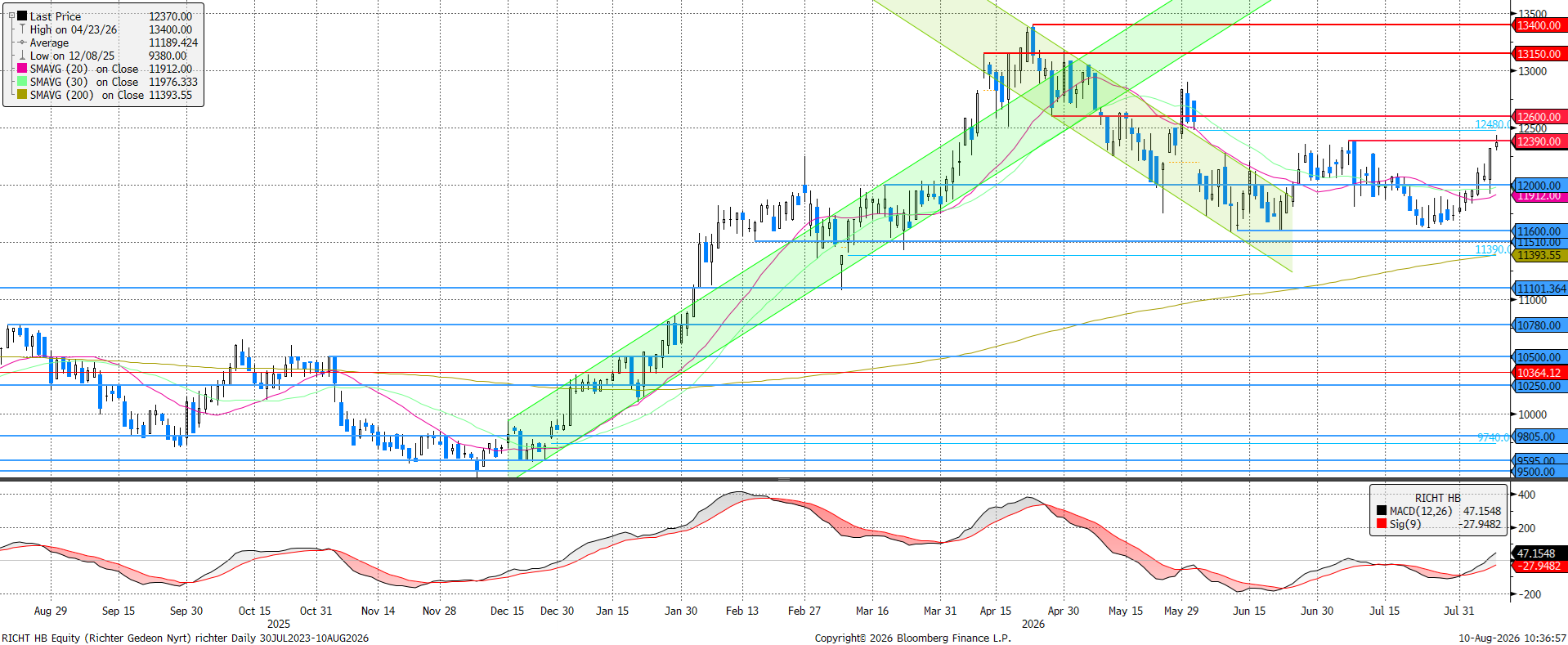Select the olive SMAVG (200) swatch
The width and height of the screenshot is (1568, 645).
[22, 95]
